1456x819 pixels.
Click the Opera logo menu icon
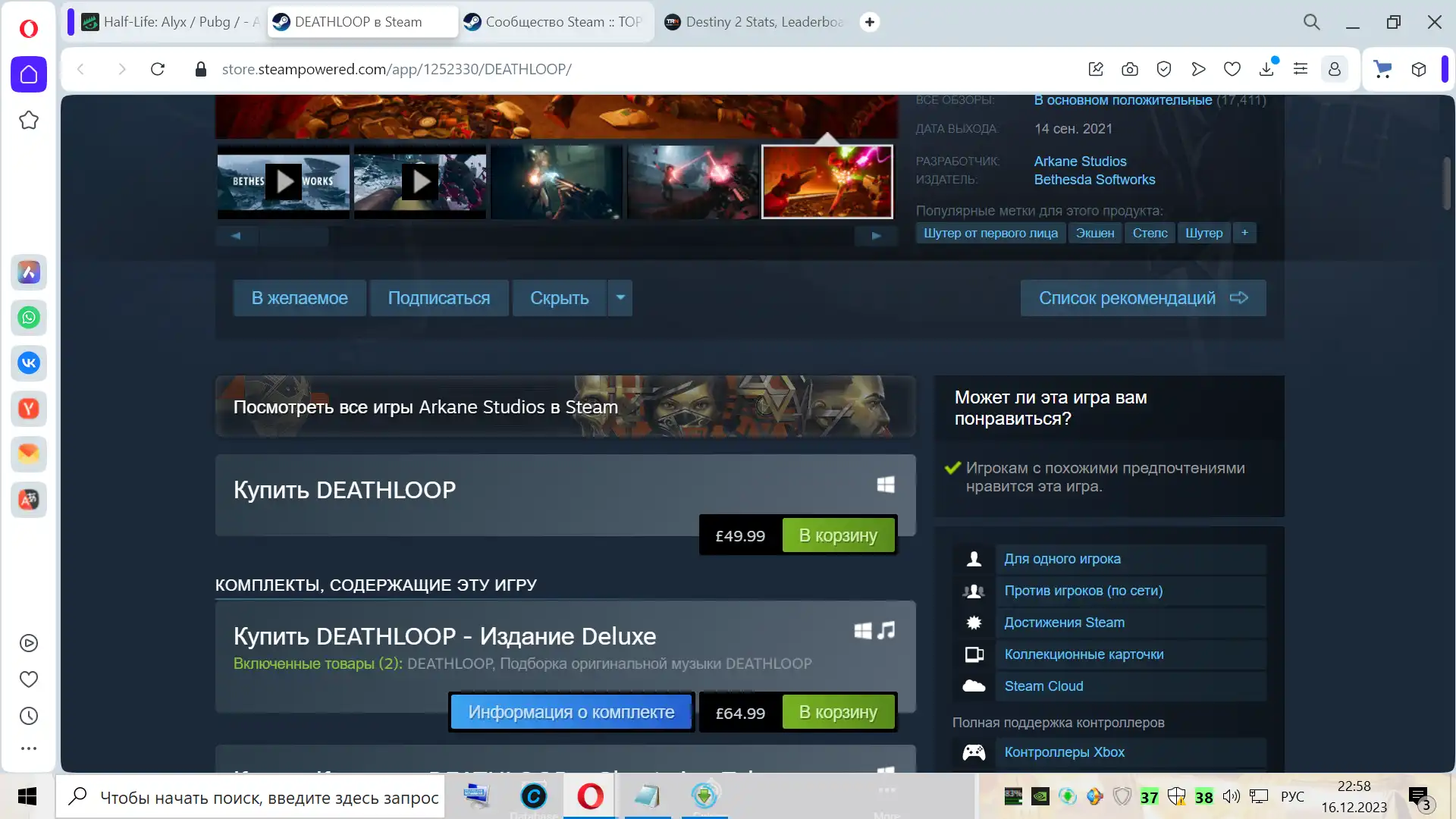(29, 29)
